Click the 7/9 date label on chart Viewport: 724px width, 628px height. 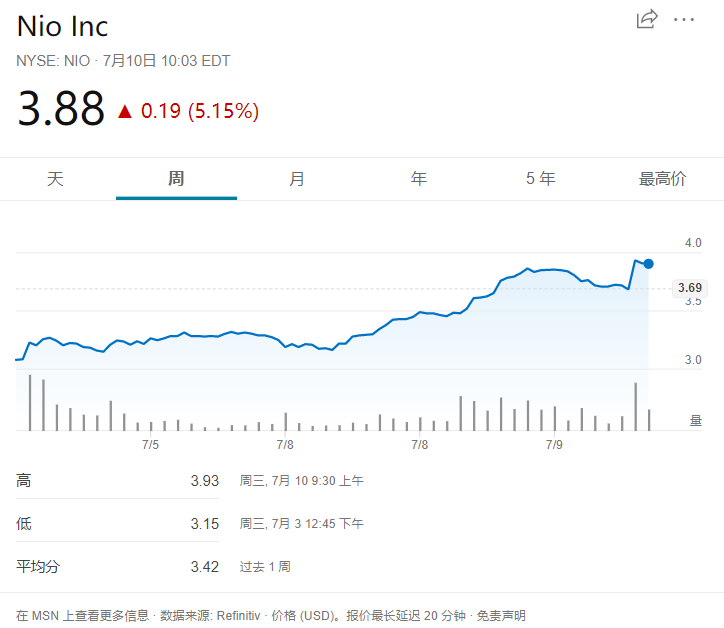(x=555, y=444)
